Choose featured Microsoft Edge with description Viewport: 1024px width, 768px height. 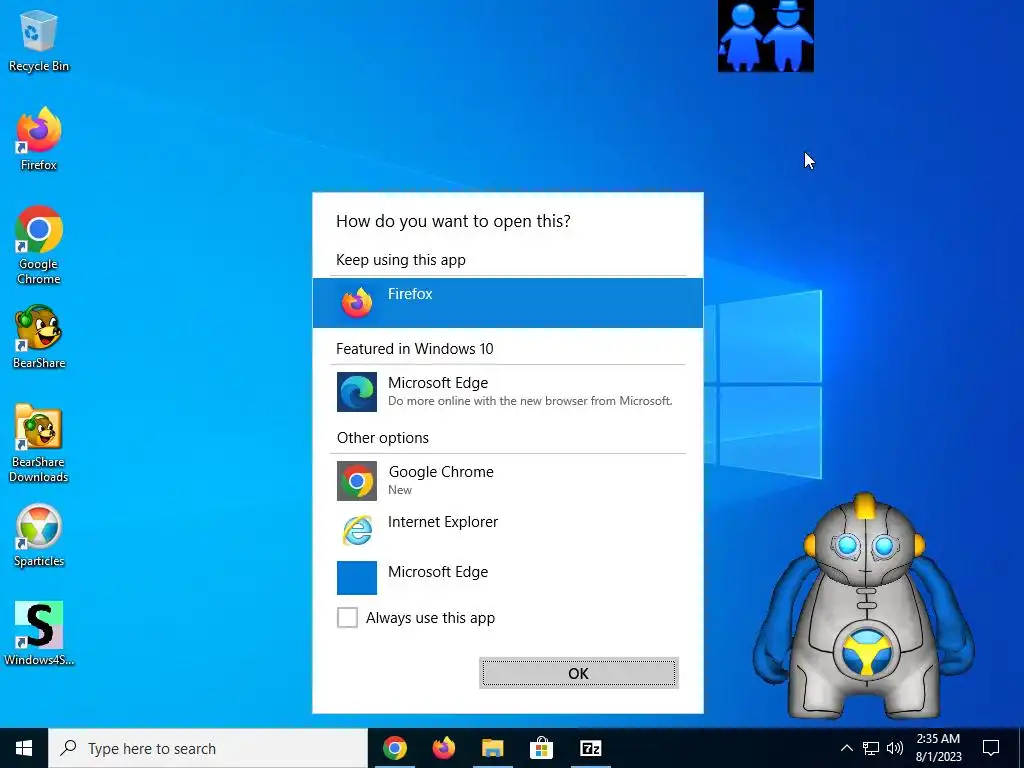(x=507, y=392)
